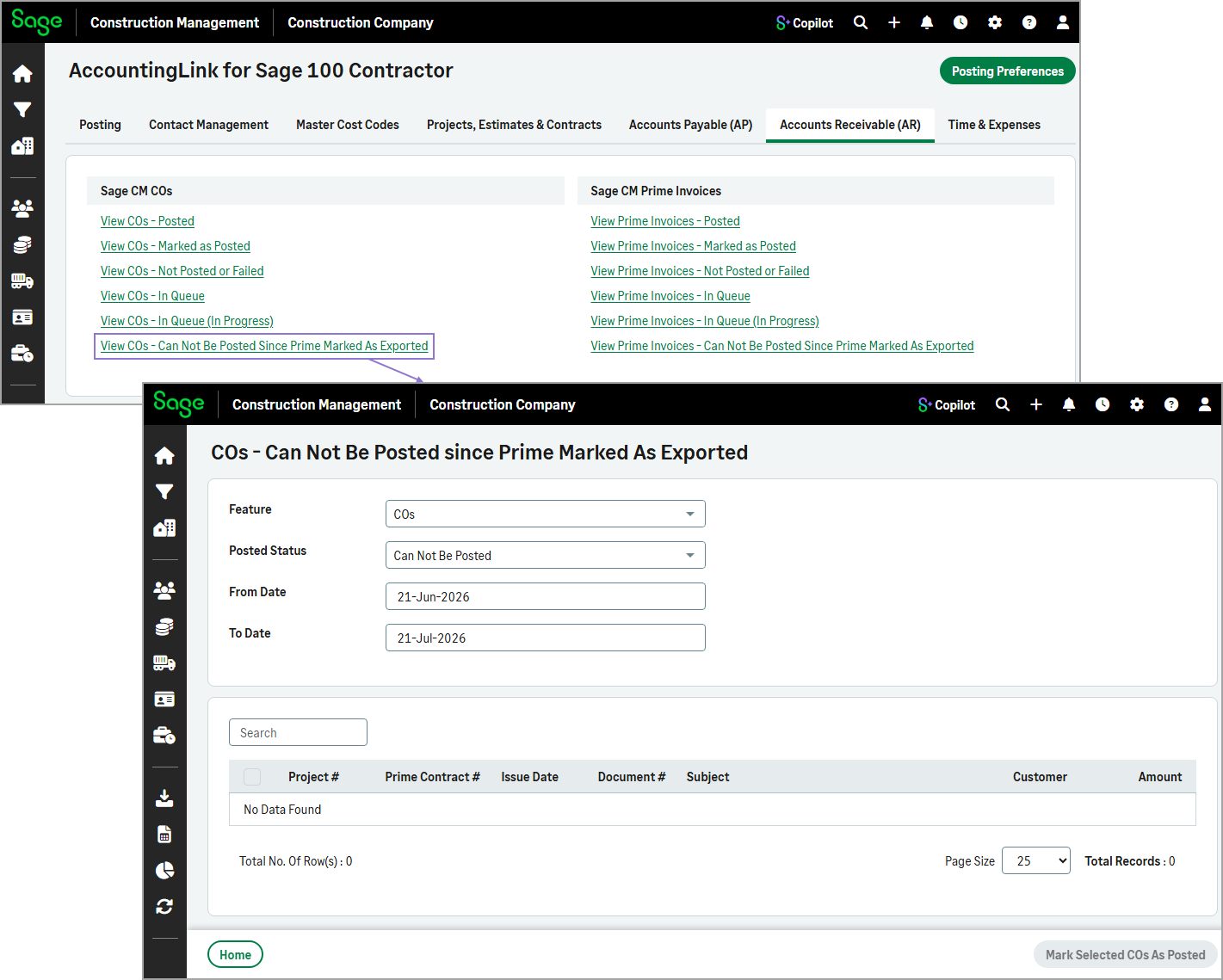This screenshot has width=1223, height=980.
Task: Click download tray icon in front window sidebar
Action: pyautogui.click(x=164, y=798)
